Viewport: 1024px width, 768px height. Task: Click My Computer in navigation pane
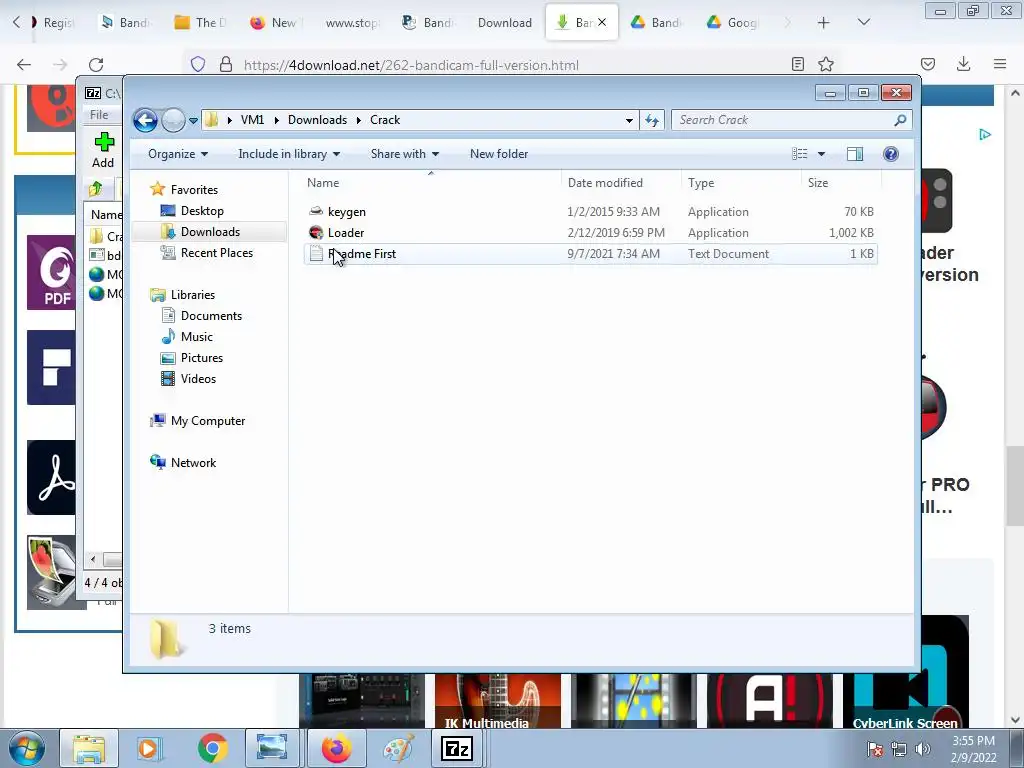tap(208, 421)
